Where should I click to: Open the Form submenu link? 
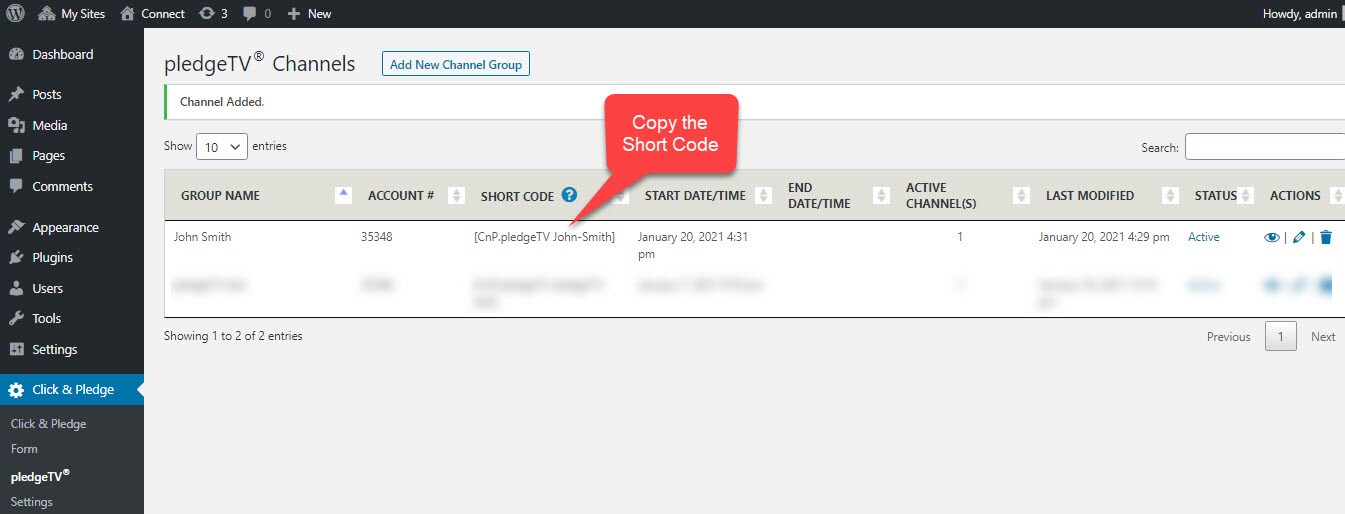click(x=24, y=449)
